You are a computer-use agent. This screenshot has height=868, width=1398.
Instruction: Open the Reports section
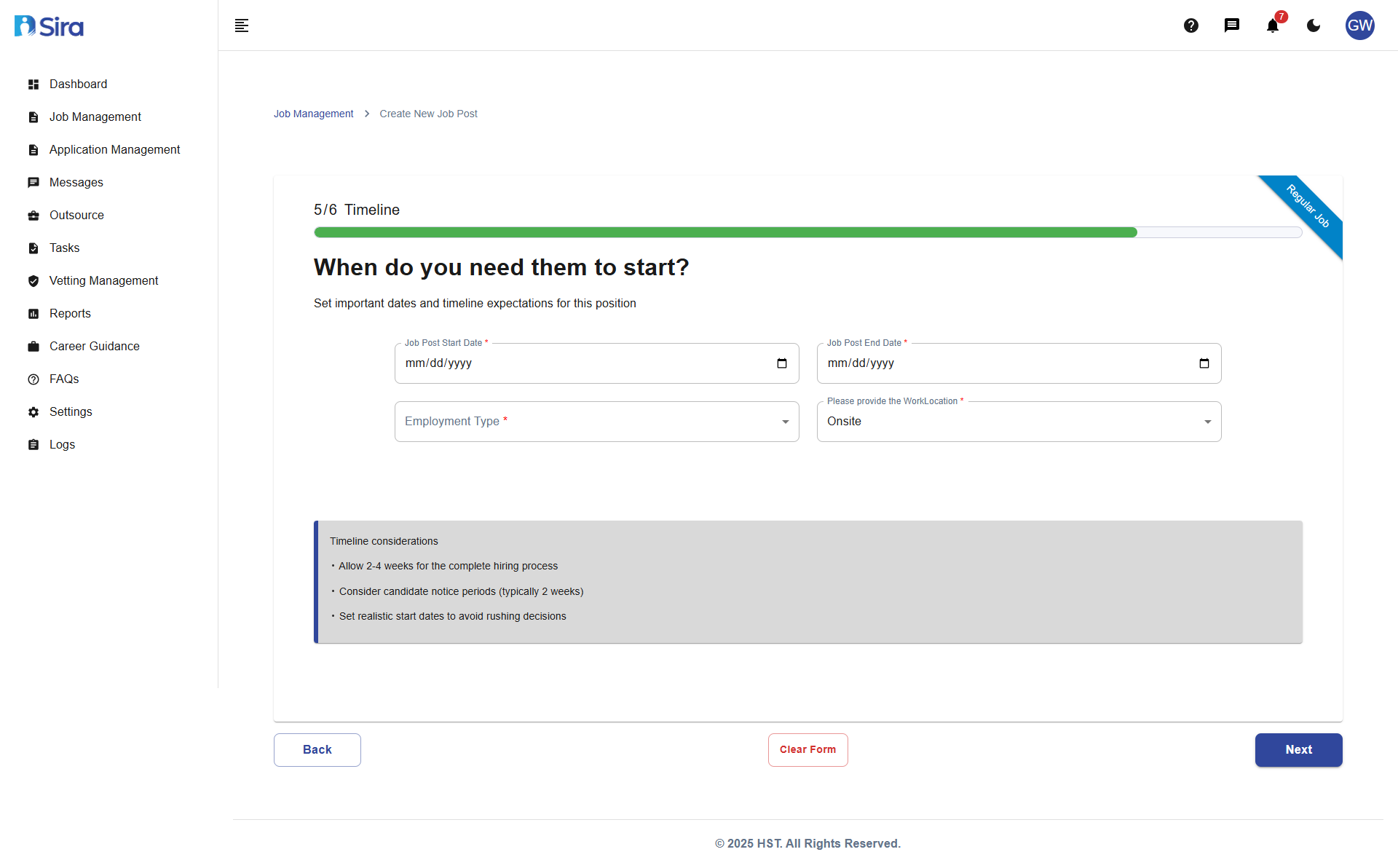(70, 313)
